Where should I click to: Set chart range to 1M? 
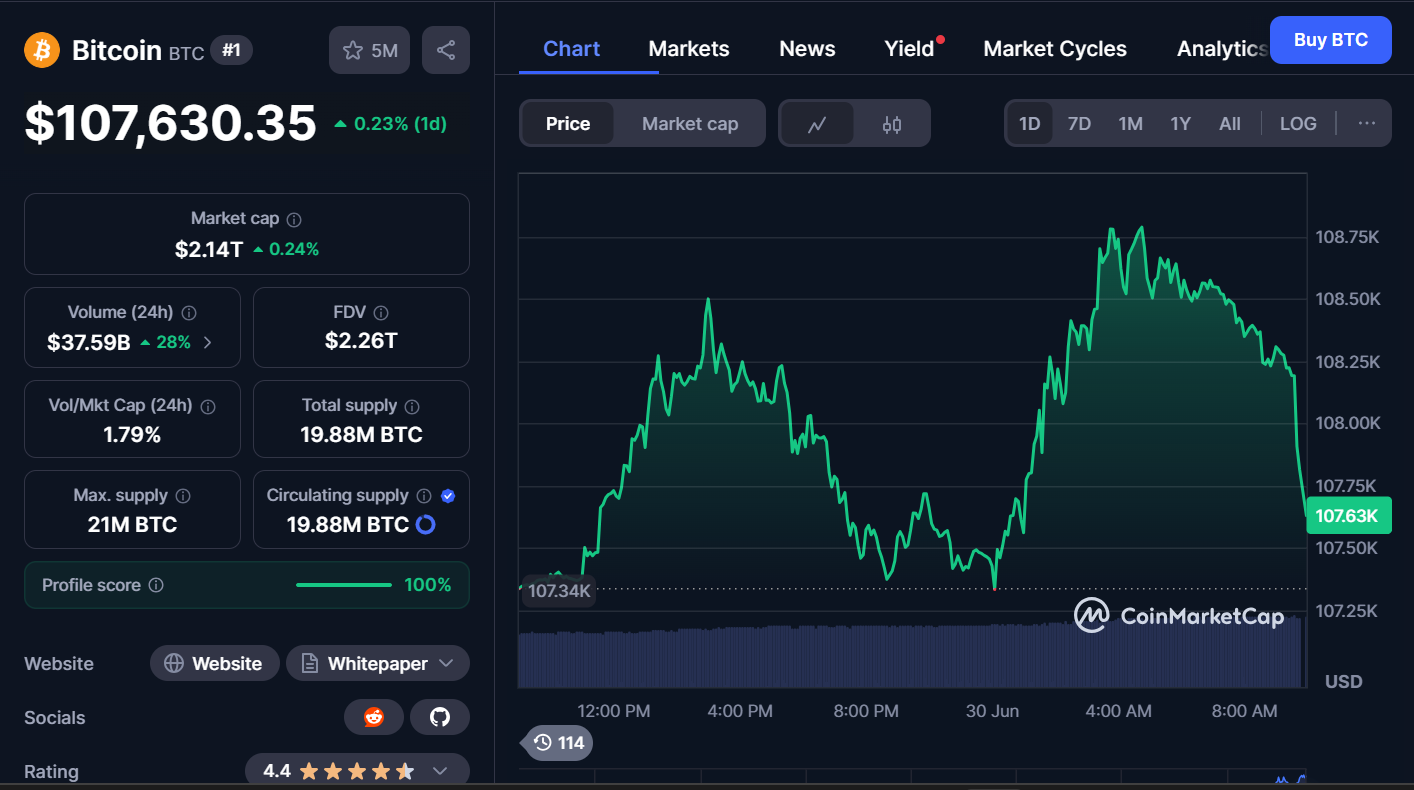tap(1130, 124)
